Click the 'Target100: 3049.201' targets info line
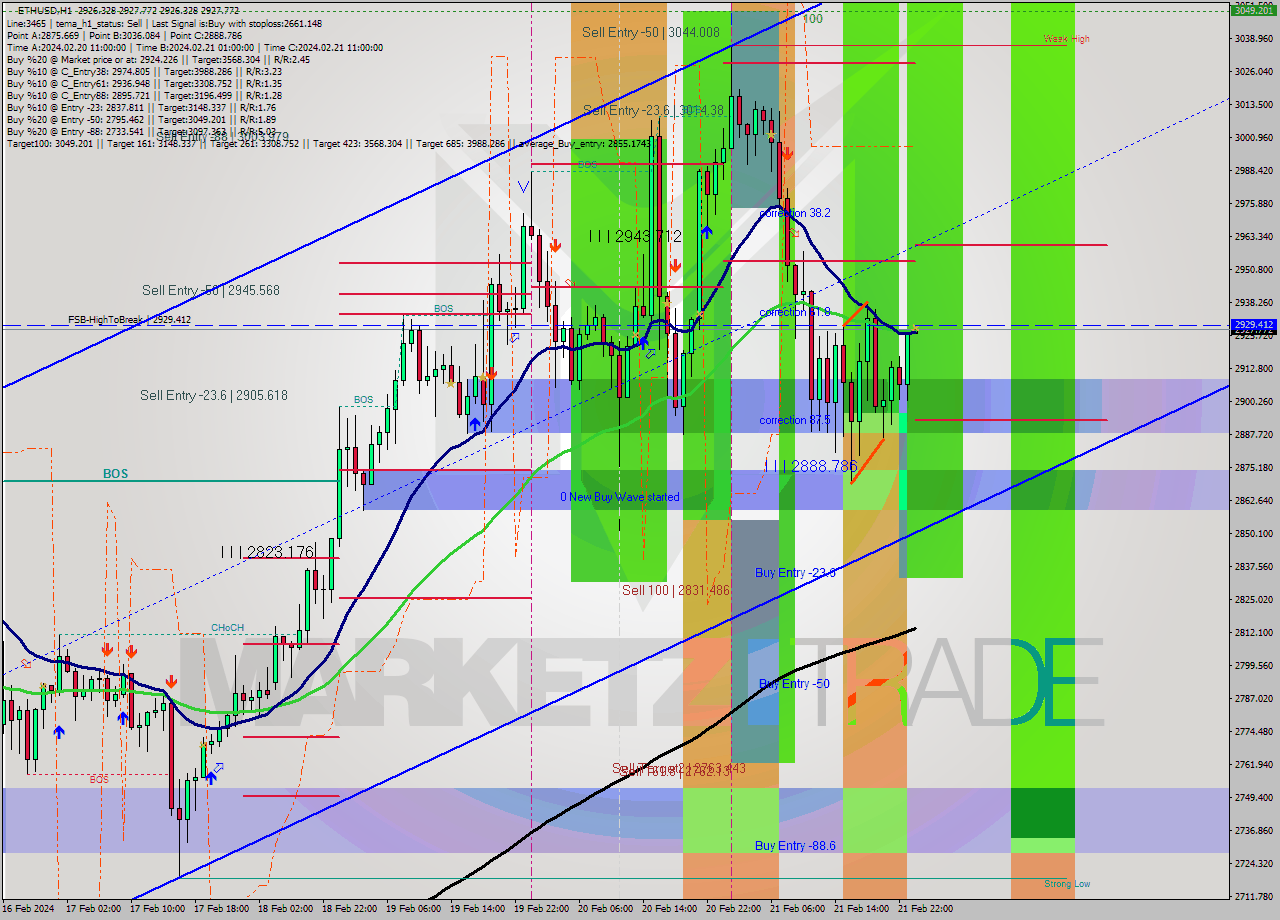This screenshot has height=920, width=1280. click(x=328, y=144)
